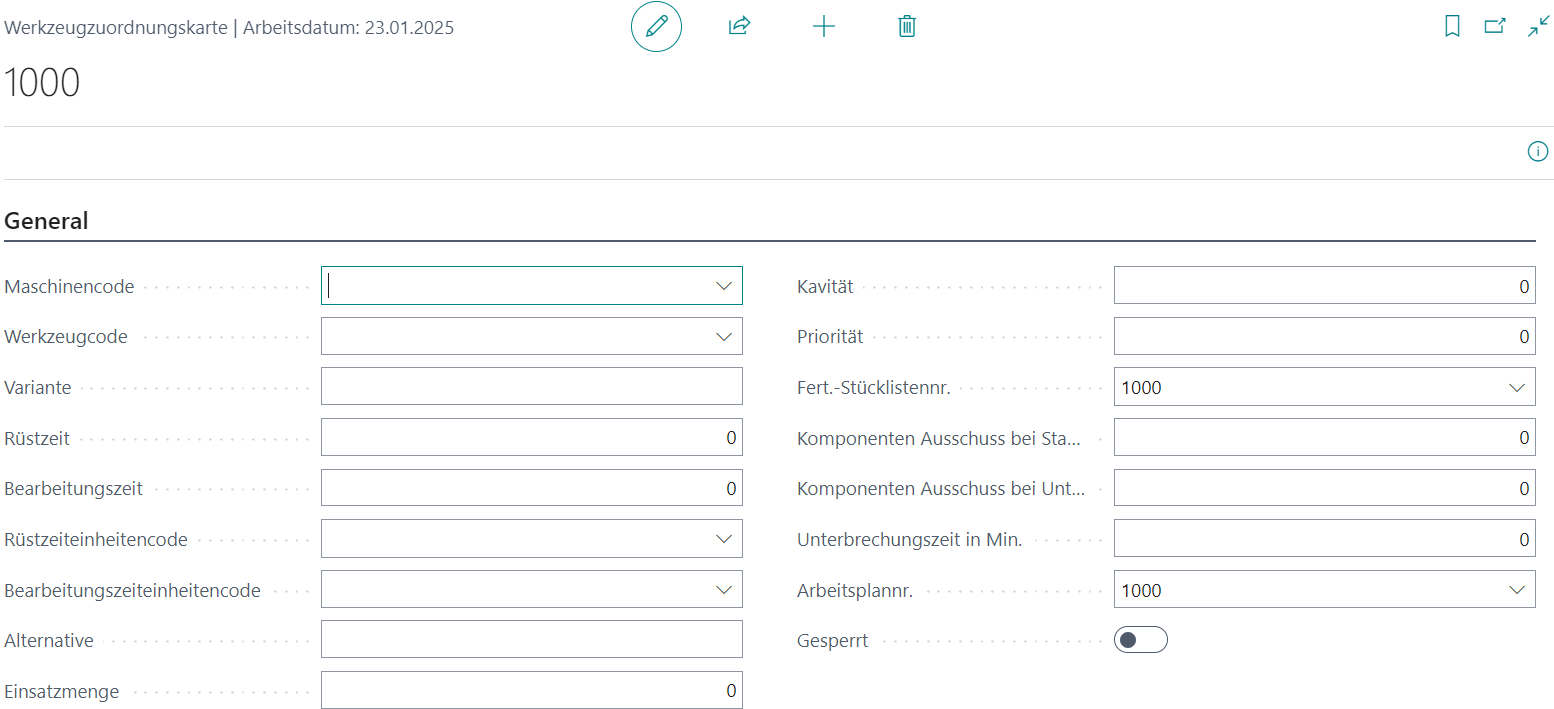Toggle the Gesperrt switch

1140,640
